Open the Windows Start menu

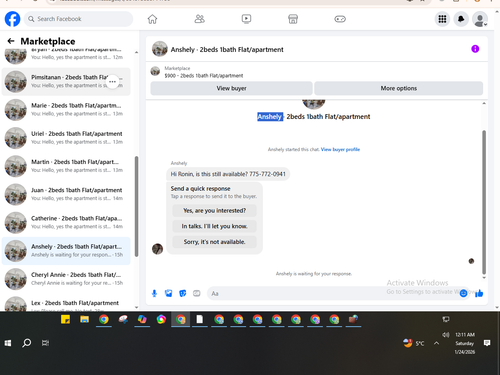8,343
